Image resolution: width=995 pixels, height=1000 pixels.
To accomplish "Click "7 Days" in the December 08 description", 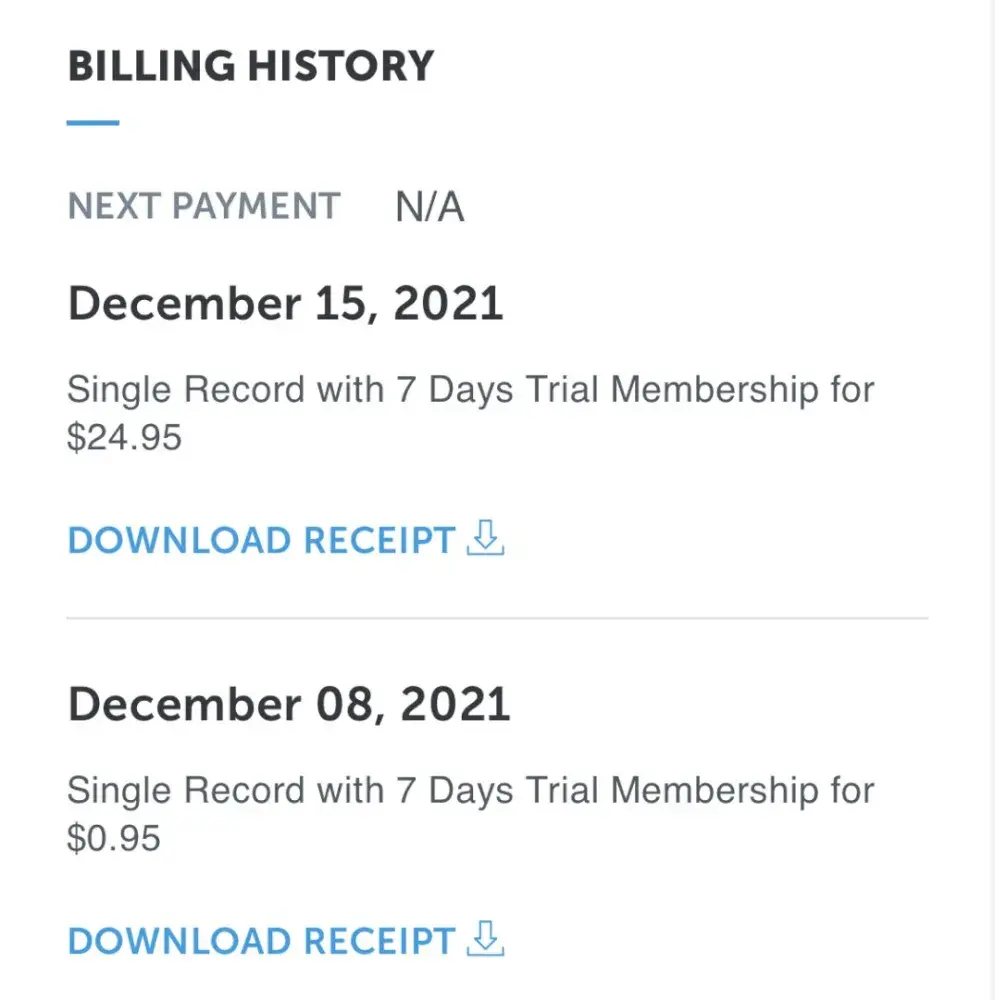I will [456, 790].
